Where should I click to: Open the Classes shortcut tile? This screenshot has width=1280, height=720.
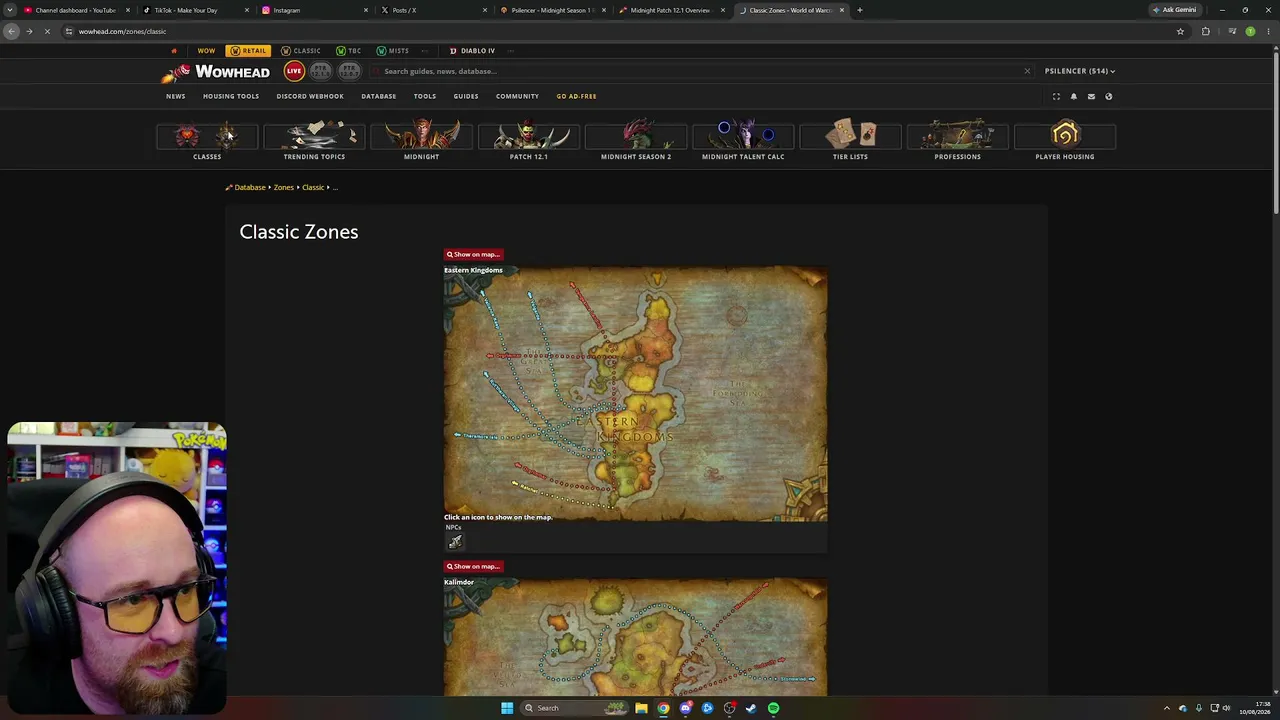point(207,141)
